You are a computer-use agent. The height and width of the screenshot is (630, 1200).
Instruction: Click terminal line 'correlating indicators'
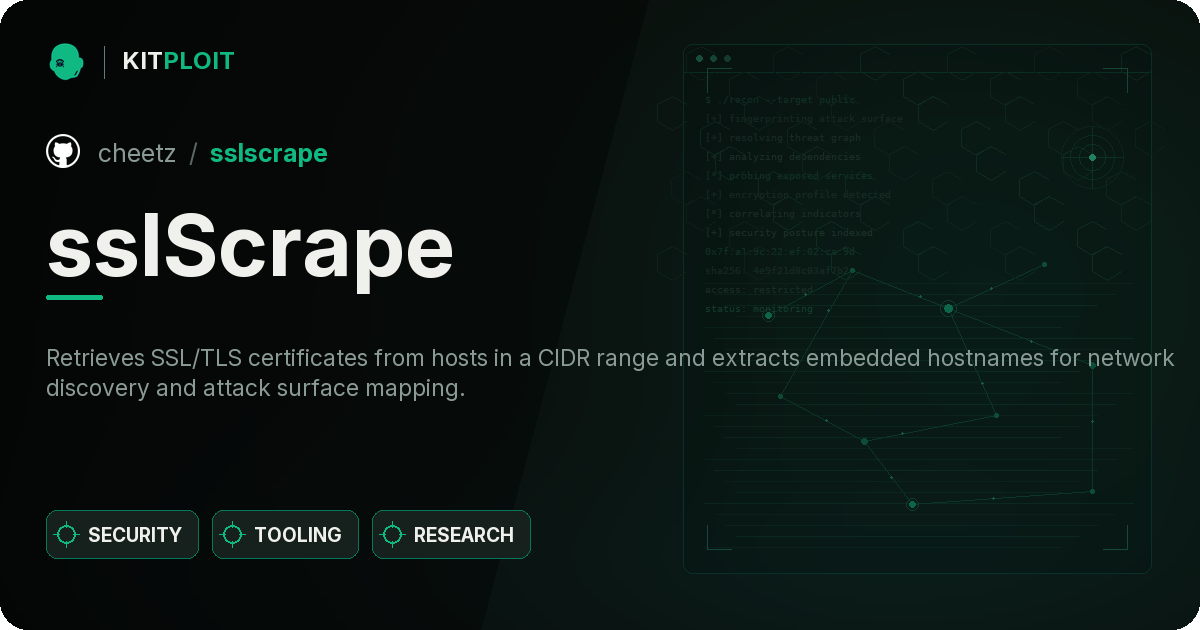click(x=783, y=214)
